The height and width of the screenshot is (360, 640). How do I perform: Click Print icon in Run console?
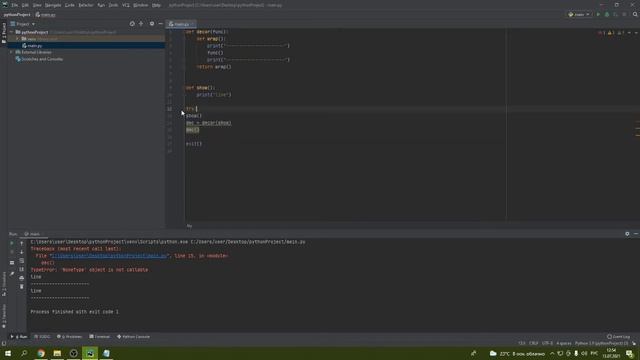click(22, 278)
